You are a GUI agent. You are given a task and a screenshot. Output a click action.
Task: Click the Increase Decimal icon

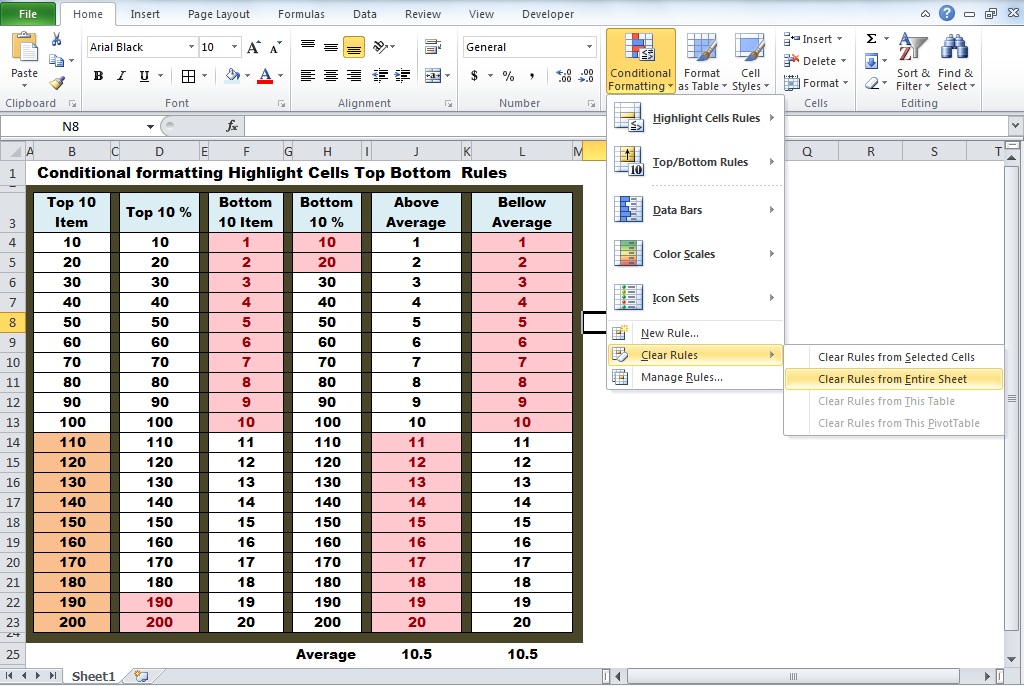click(561, 75)
